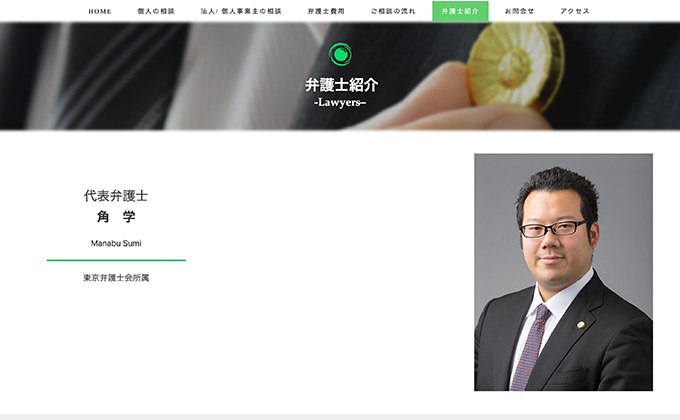Click the 東京弁護士会所属 affiliation text
The width and height of the screenshot is (680, 420).
pos(116,278)
